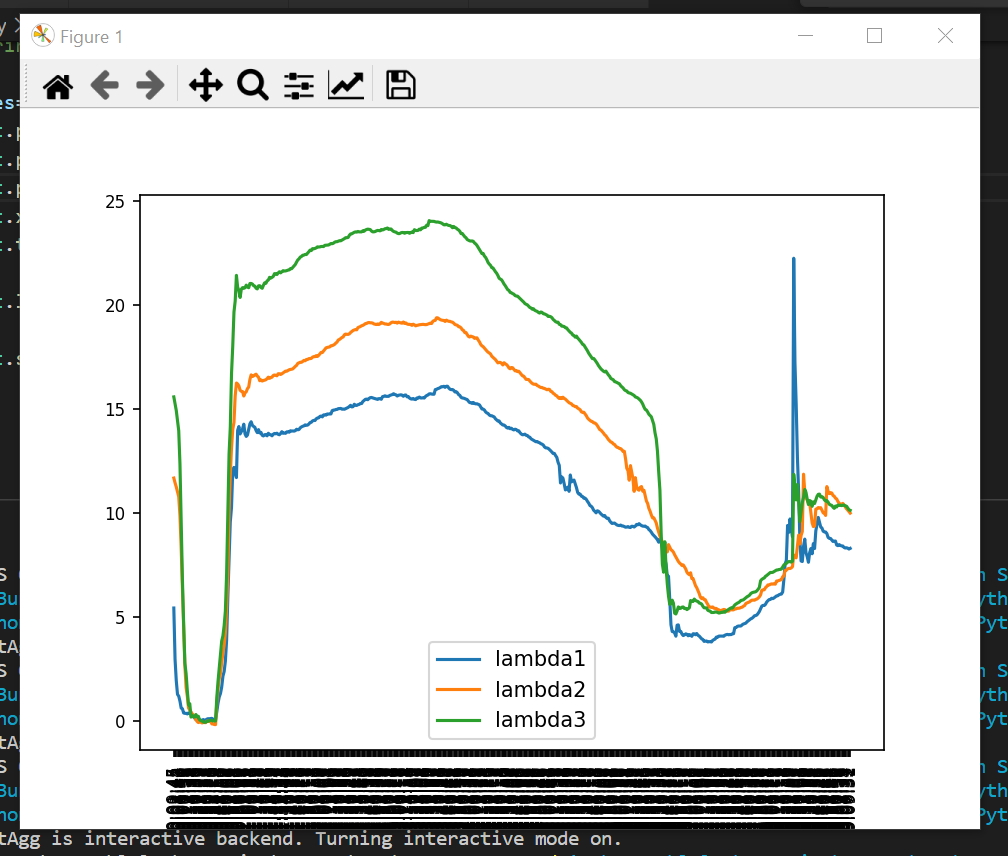1008x856 pixels.
Task: Go back to the previous plot view
Action: (104, 86)
